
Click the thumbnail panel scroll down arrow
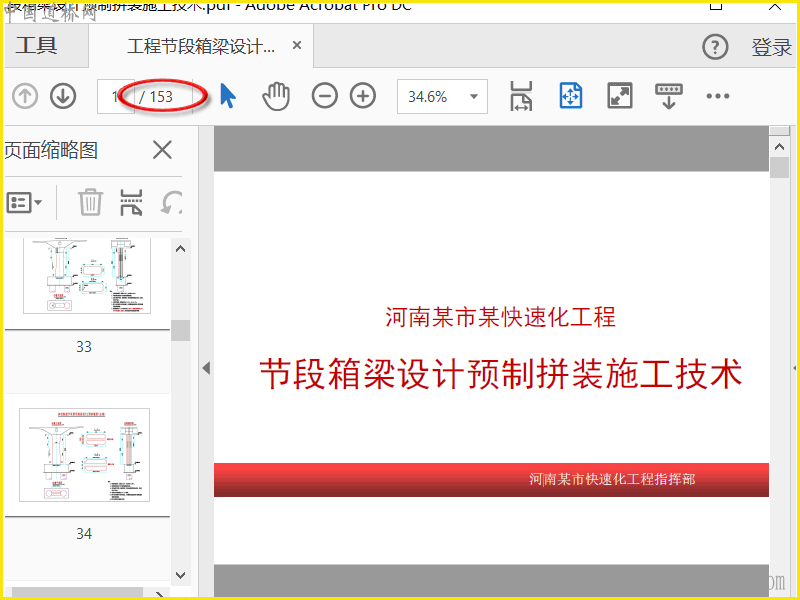pos(180,575)
